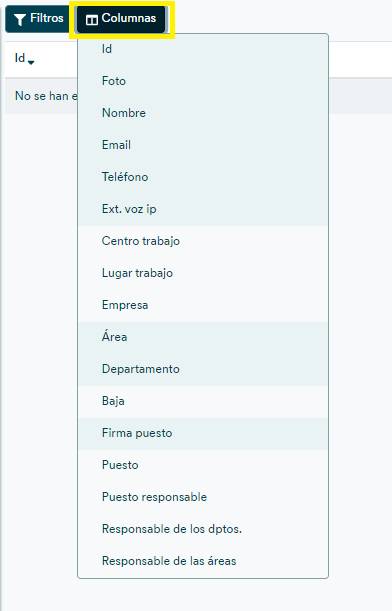The width and height of the screenshot is (392, 611).
Task: Enable Responsable de las áreas column
Action: click(203, 561)
